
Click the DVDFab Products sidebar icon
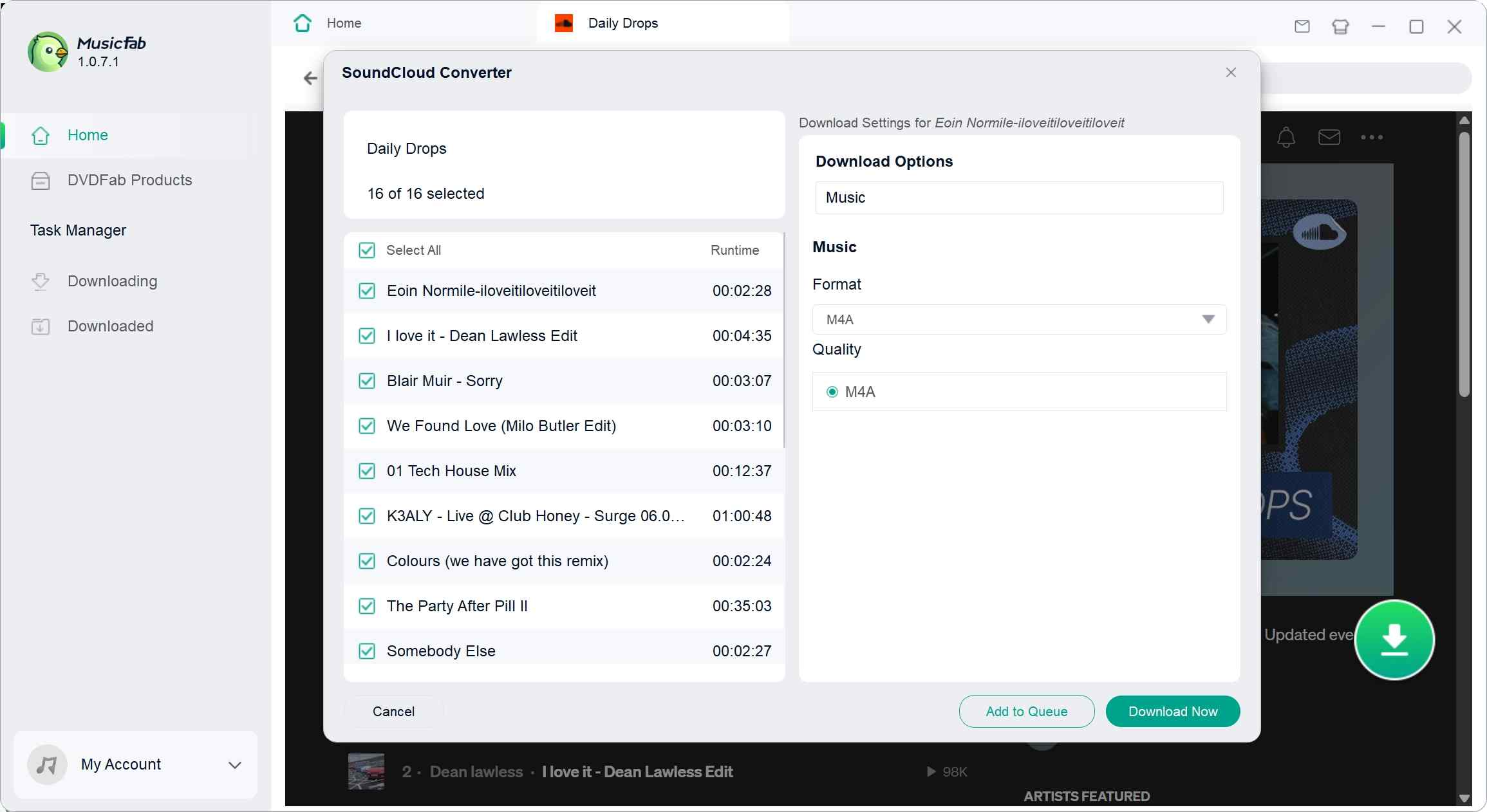tap(41, 181)
